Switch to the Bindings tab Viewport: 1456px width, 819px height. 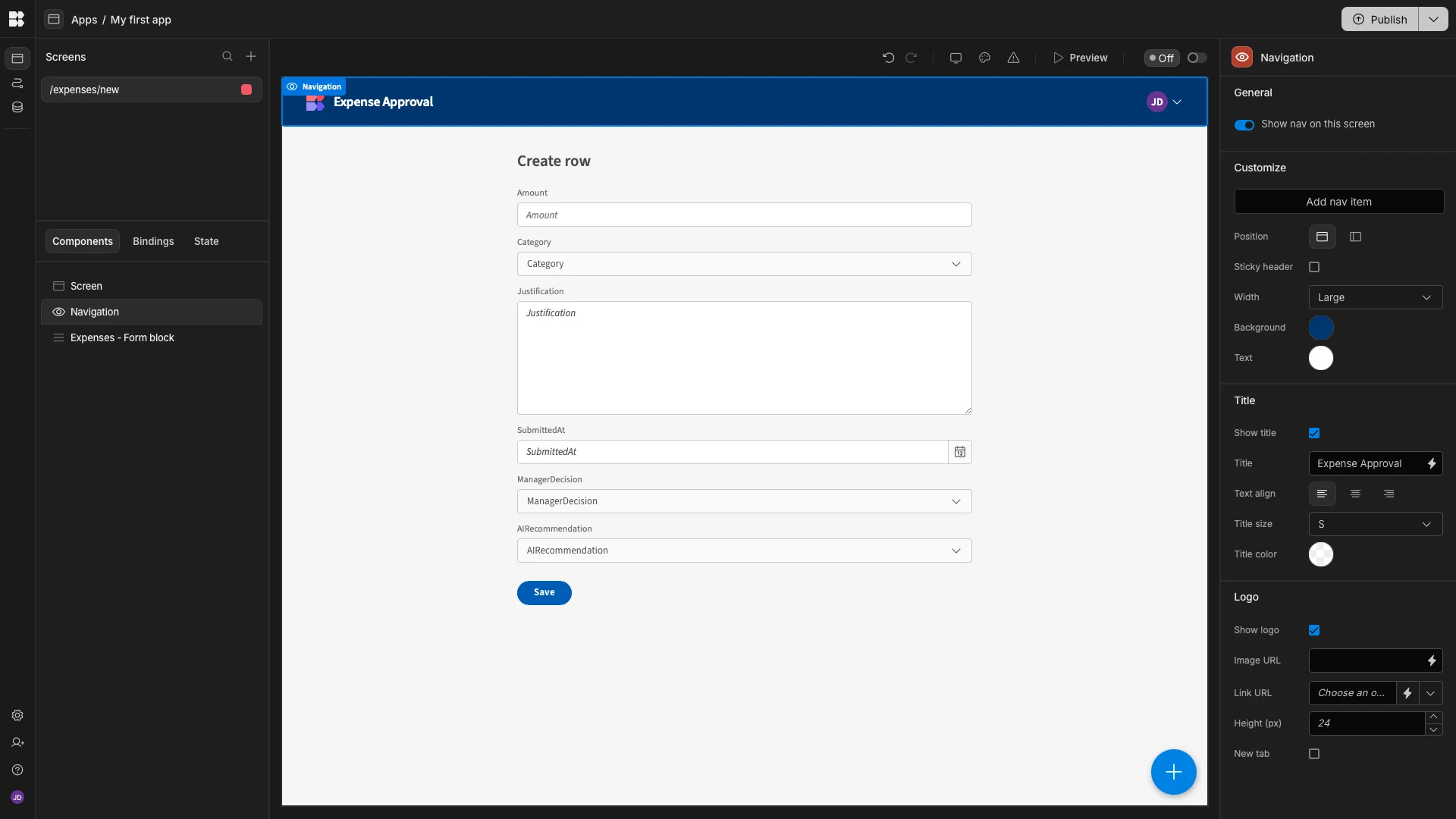pyautogui.click(x=153, y=241)
